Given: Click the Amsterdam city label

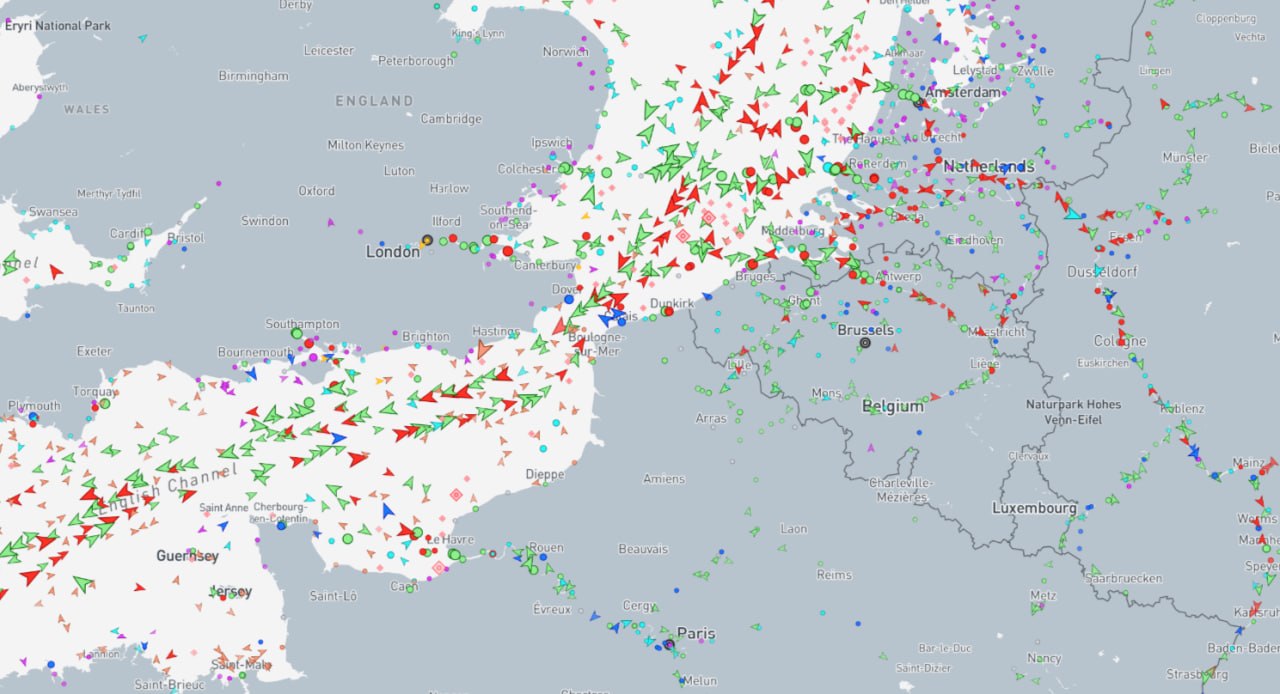Looking at the screenshot, I should (963, 92).
